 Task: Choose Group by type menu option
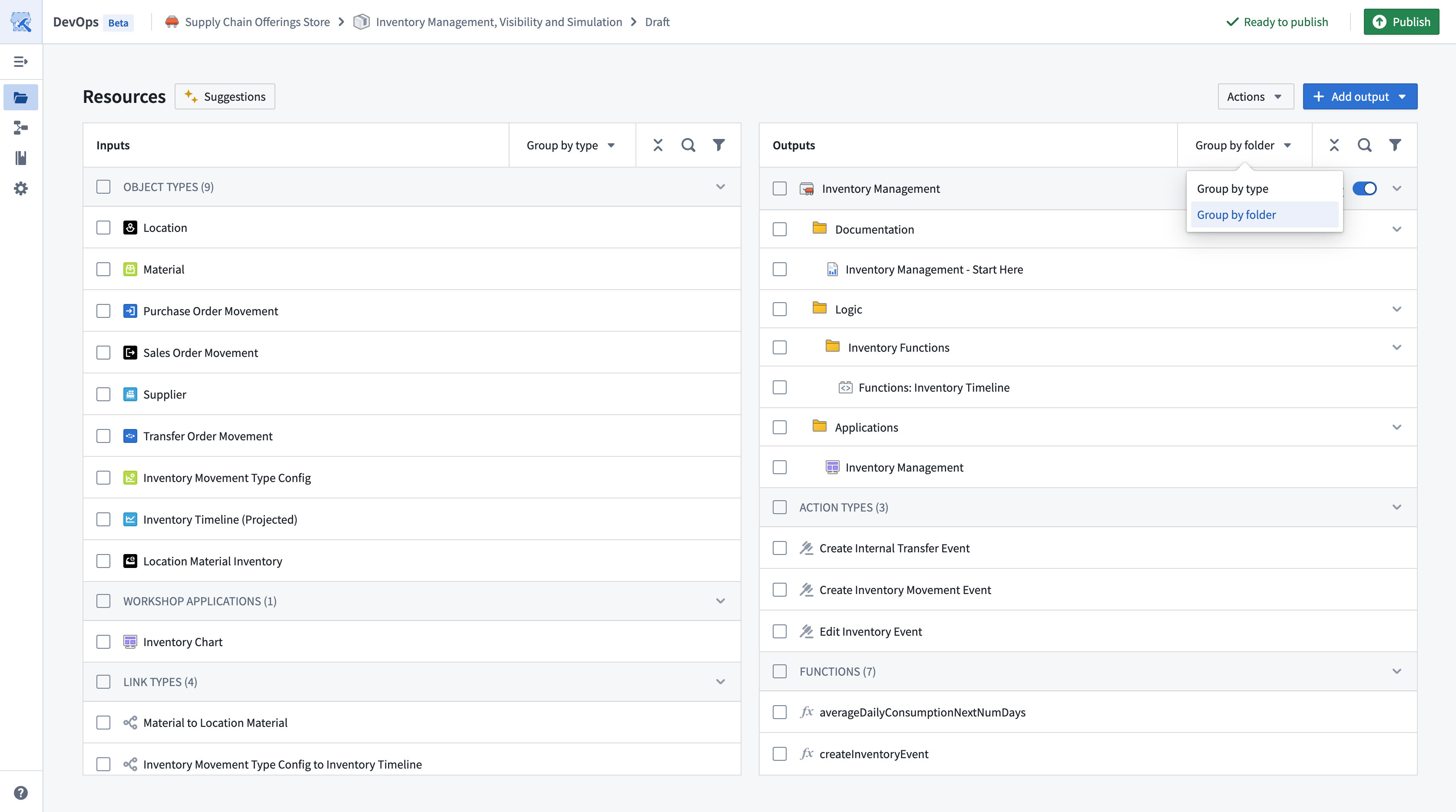(1232, 189)
